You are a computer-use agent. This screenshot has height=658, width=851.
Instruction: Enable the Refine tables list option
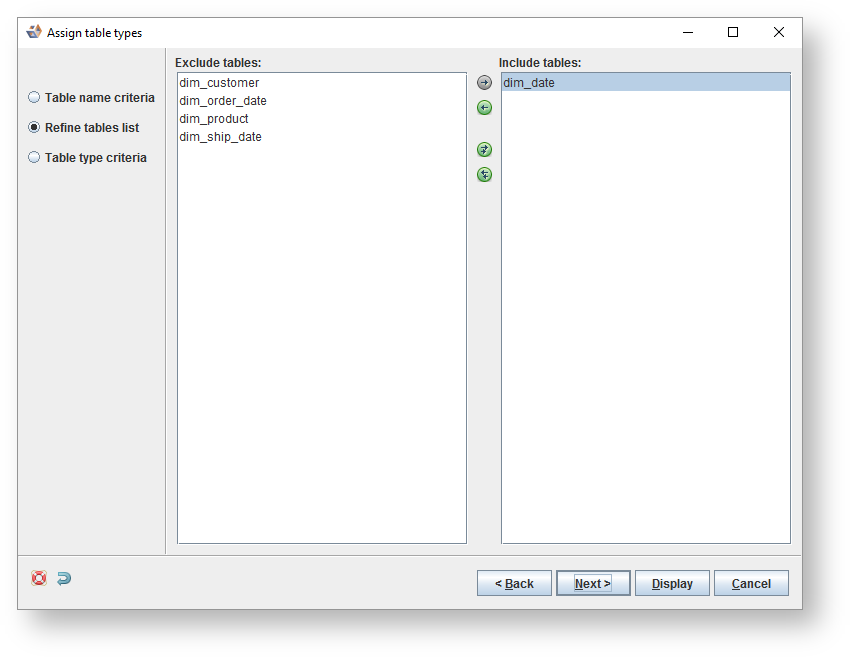point(34,127)
